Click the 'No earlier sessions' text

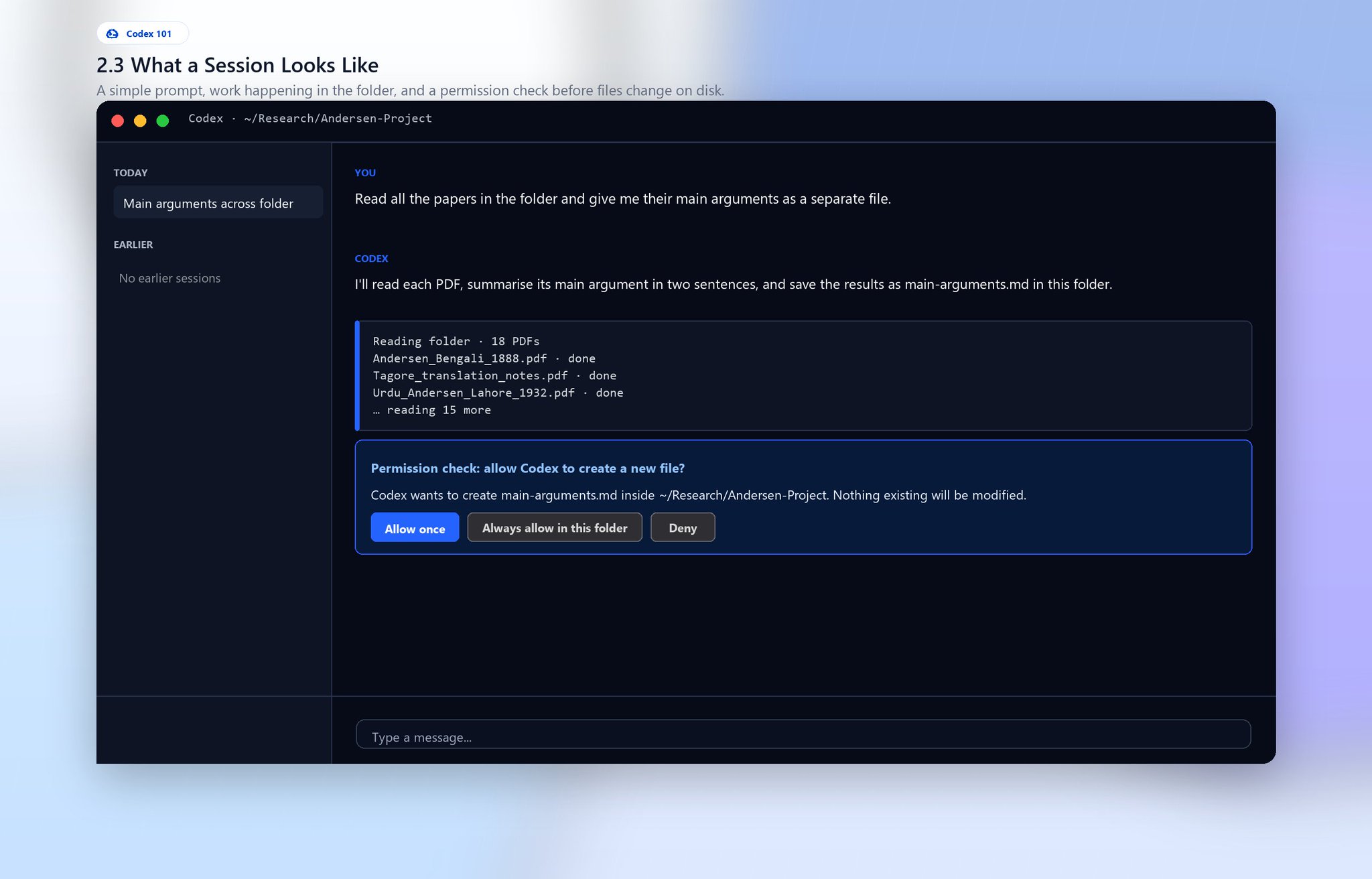169,278
